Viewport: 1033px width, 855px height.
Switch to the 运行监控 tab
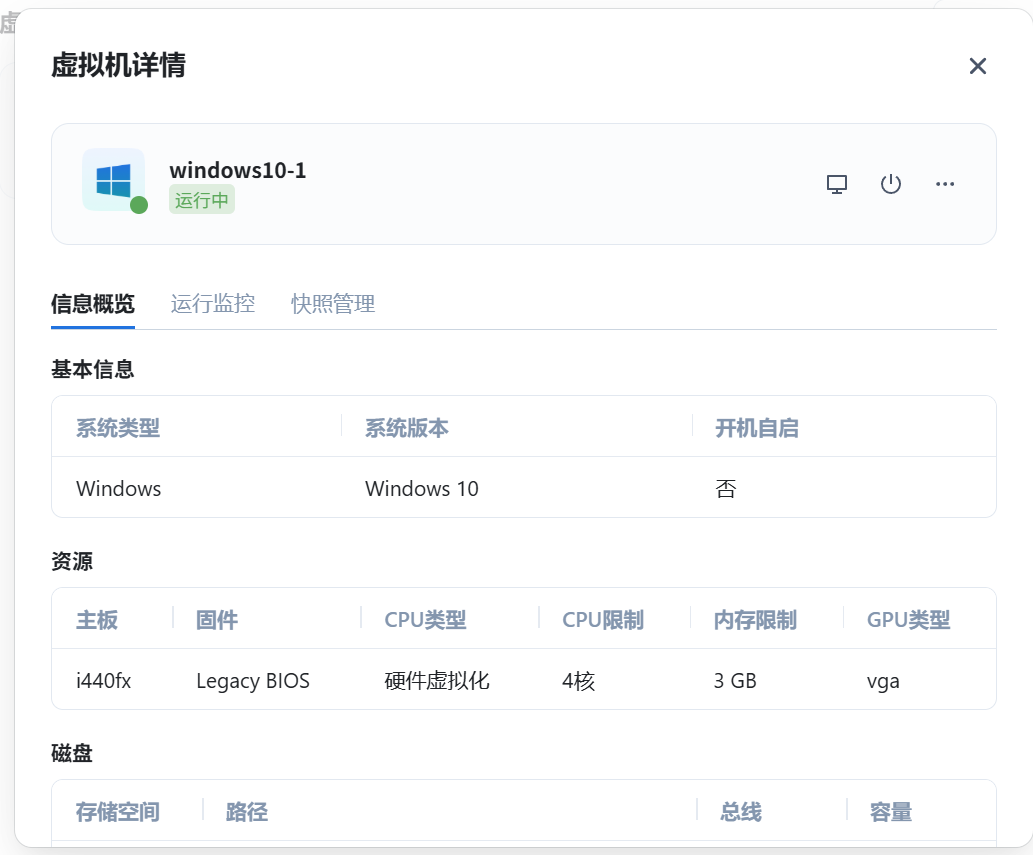[212, 304]
